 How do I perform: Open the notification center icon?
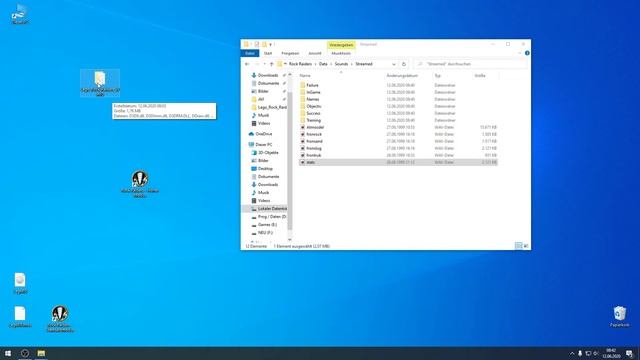pos(630,353)
